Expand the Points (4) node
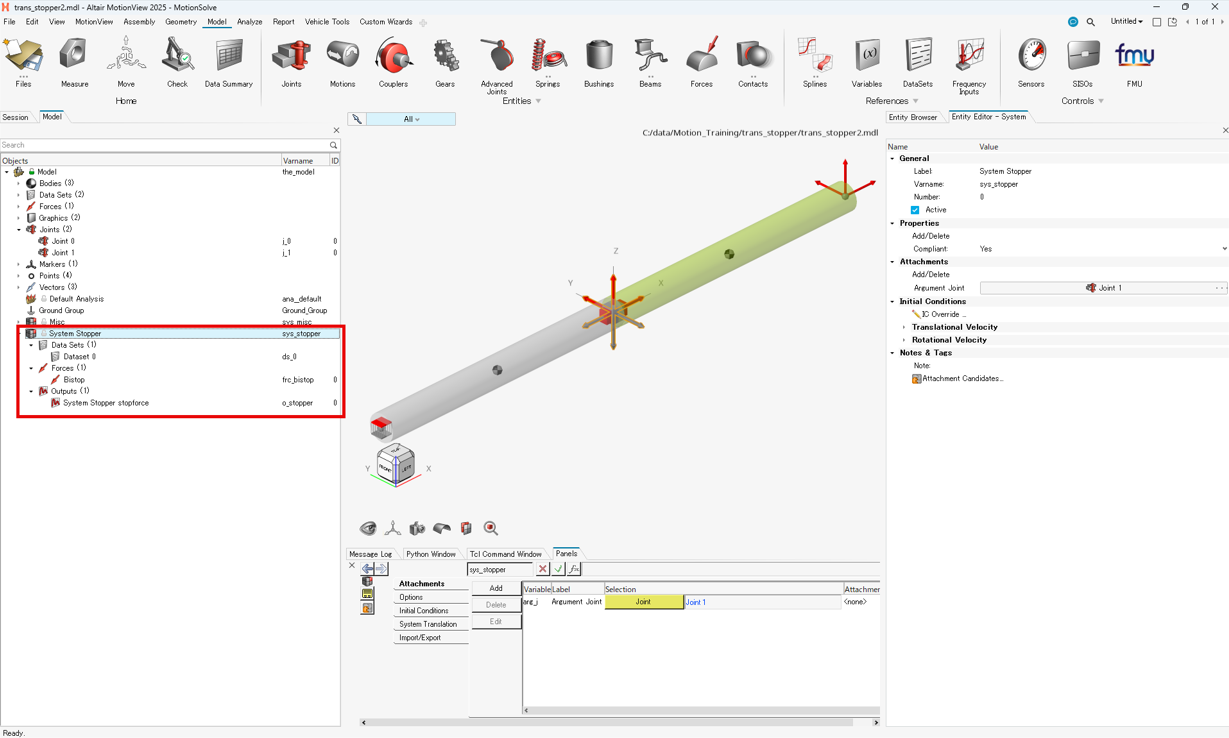This screenshot has width=1229, height=738. tap(19, 275)
